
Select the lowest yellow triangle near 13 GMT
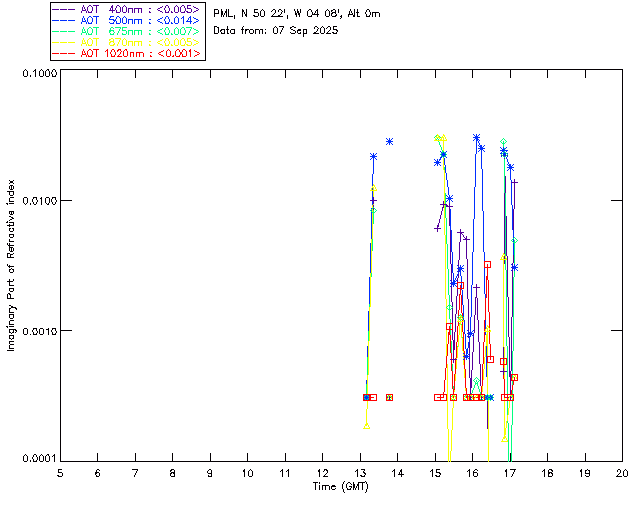[366, 426]
